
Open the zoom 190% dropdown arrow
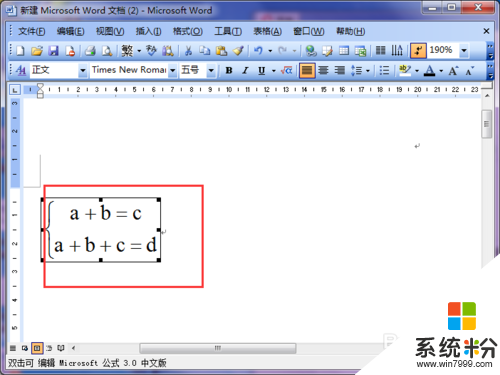tap(464, 51)
